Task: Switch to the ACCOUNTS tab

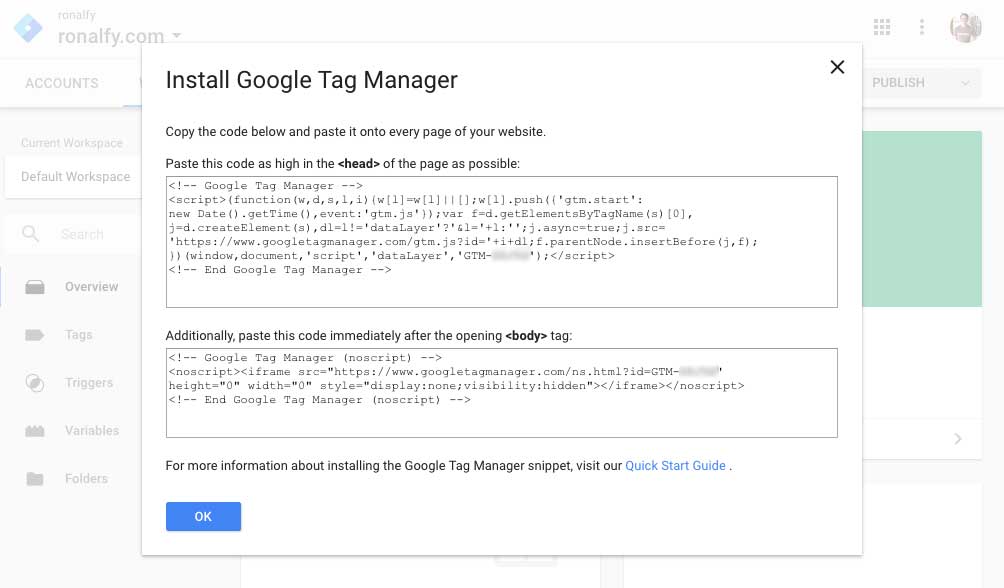Action: (x=61, y=83)
